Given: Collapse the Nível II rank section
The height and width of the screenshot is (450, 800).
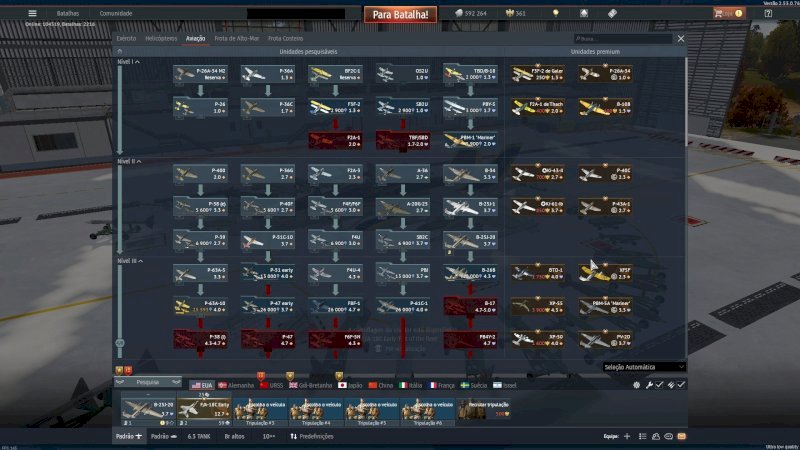Looking at the screenshot, I should (x=129, y=160).
